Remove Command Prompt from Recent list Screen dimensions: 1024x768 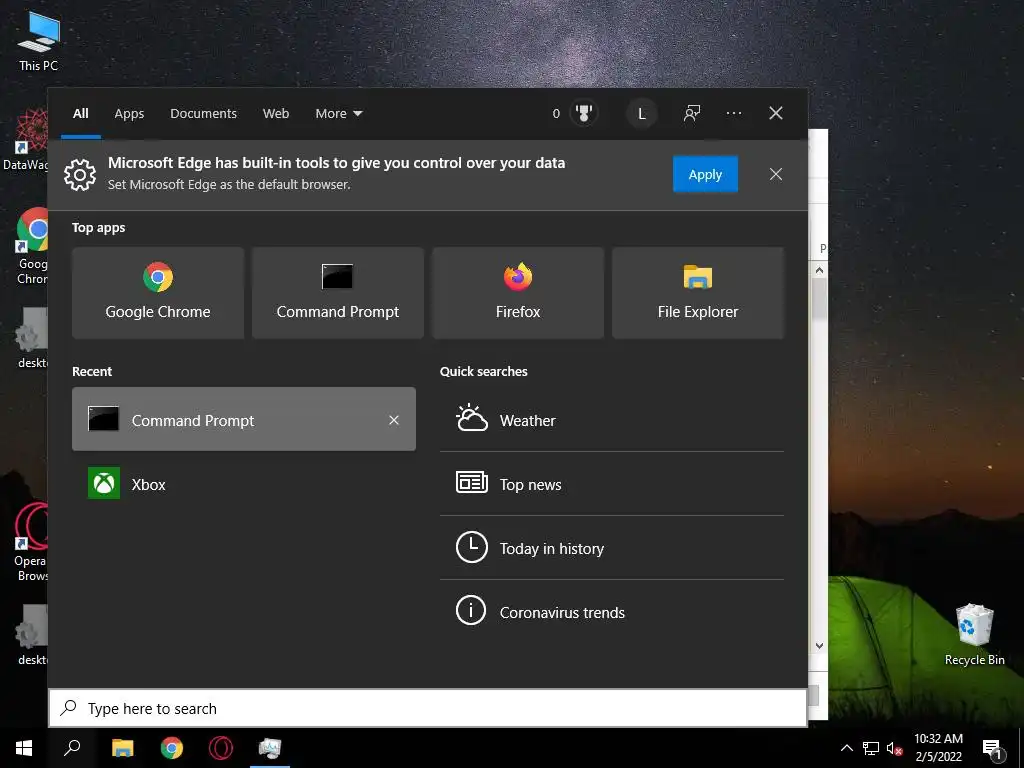click(394, 420)
